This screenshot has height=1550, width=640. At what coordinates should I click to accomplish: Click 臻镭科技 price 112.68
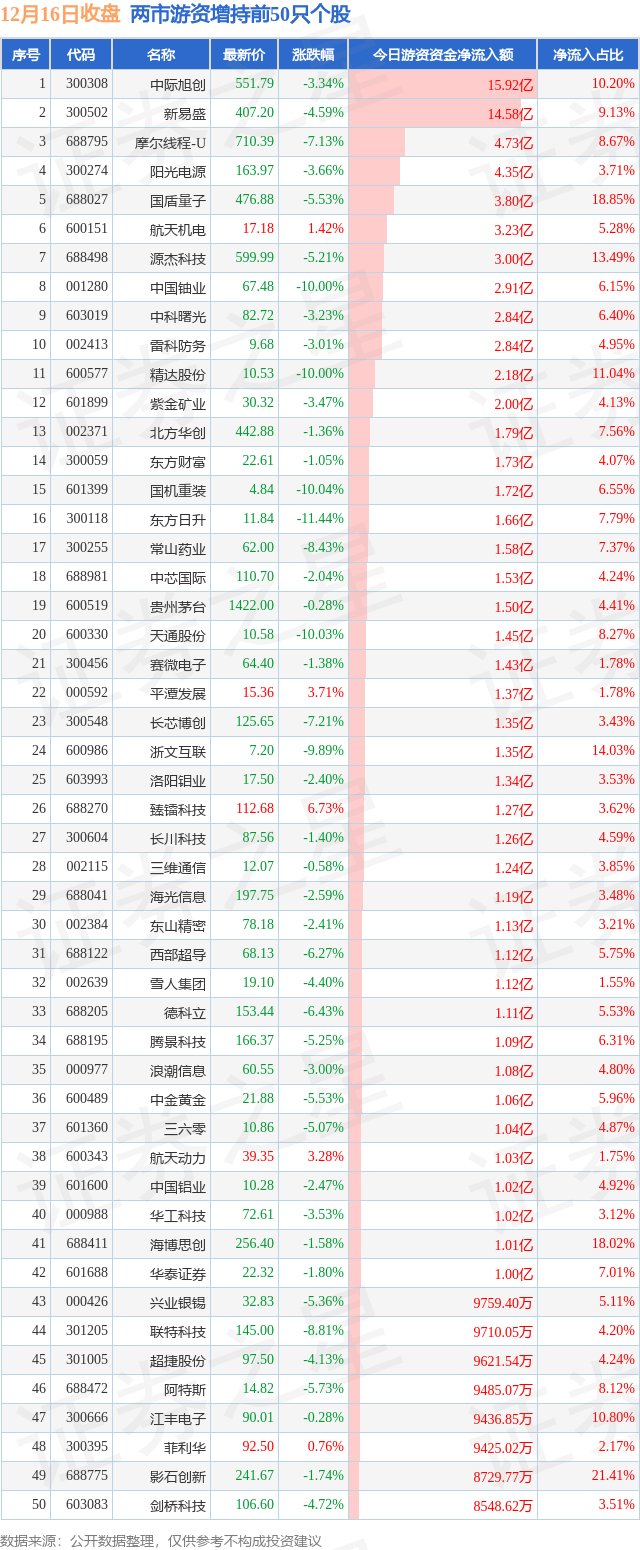click(255, 809)
